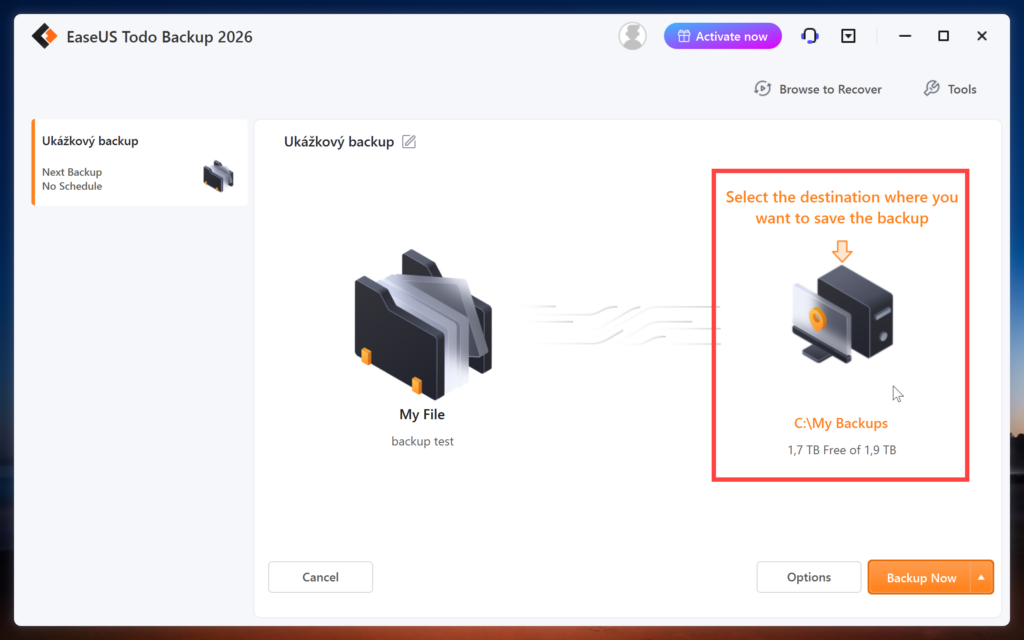Click the Cancel button
The width and height of the screenshot is (1024, 640).
tap(321, 577)
